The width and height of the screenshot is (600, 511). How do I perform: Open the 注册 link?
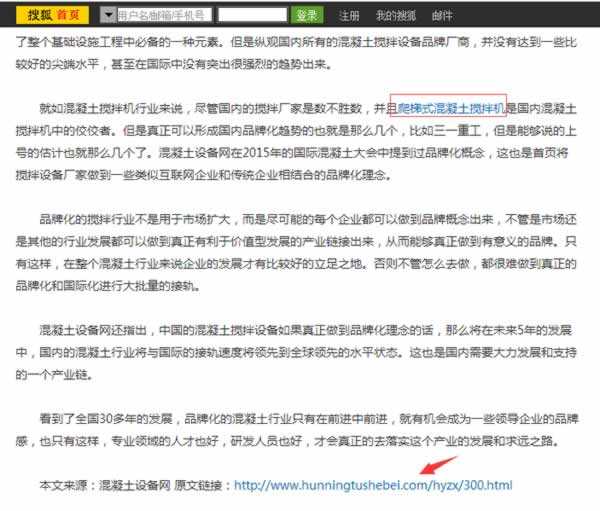pos(349,16)
